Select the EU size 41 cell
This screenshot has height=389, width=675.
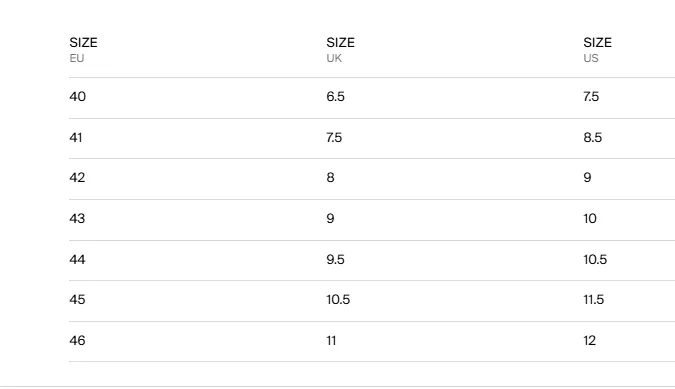click(76, 137)
